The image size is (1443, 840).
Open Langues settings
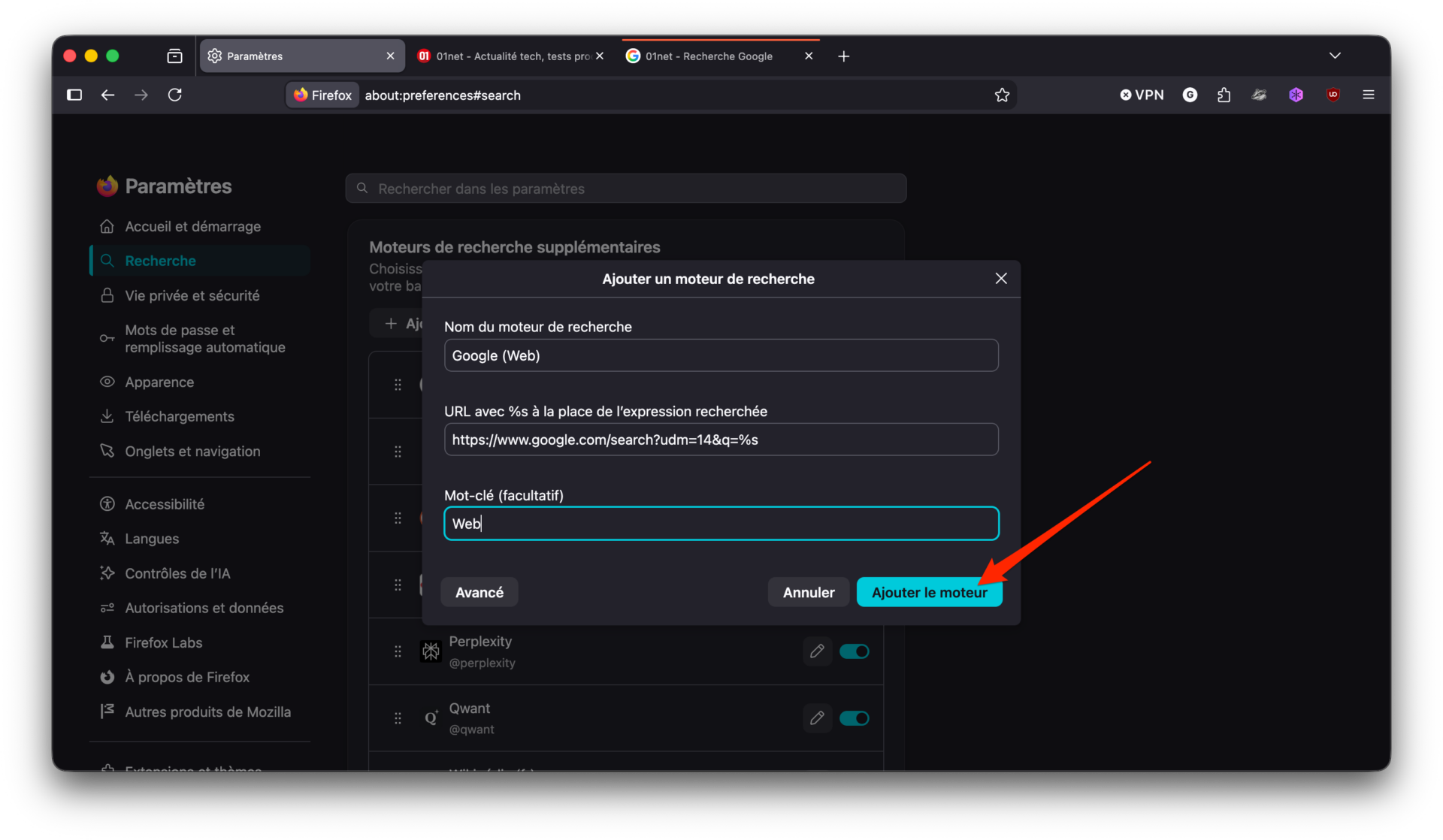click(199, 539)
